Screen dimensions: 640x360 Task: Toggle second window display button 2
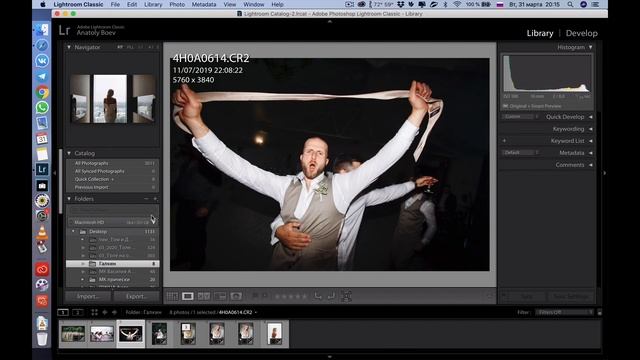78,312
